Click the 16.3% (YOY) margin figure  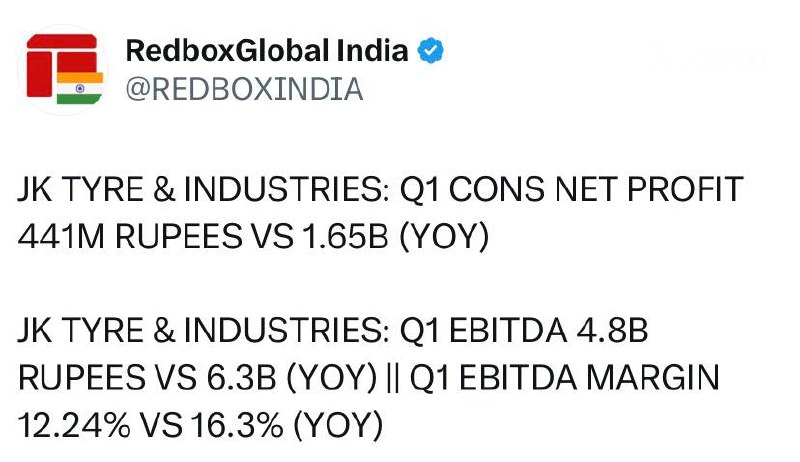(287, 425)
